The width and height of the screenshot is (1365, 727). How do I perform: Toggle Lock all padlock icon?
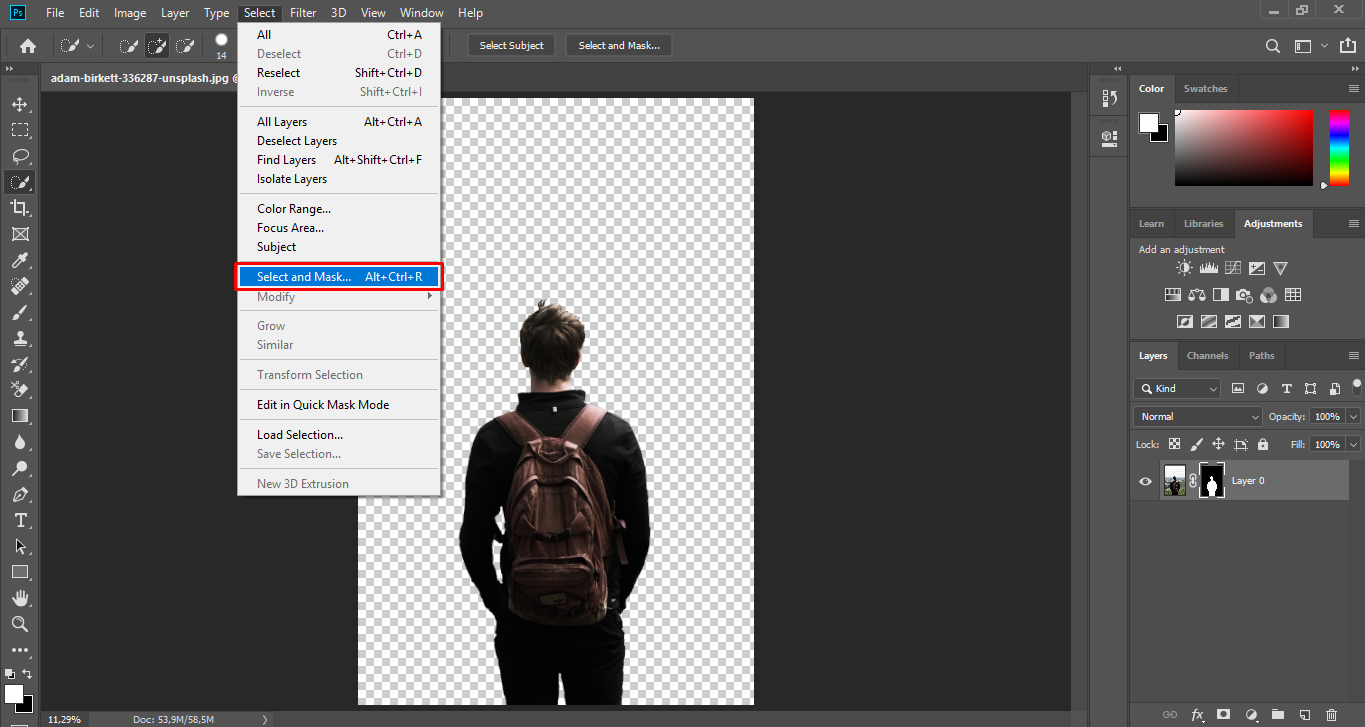click(1263, 444)
